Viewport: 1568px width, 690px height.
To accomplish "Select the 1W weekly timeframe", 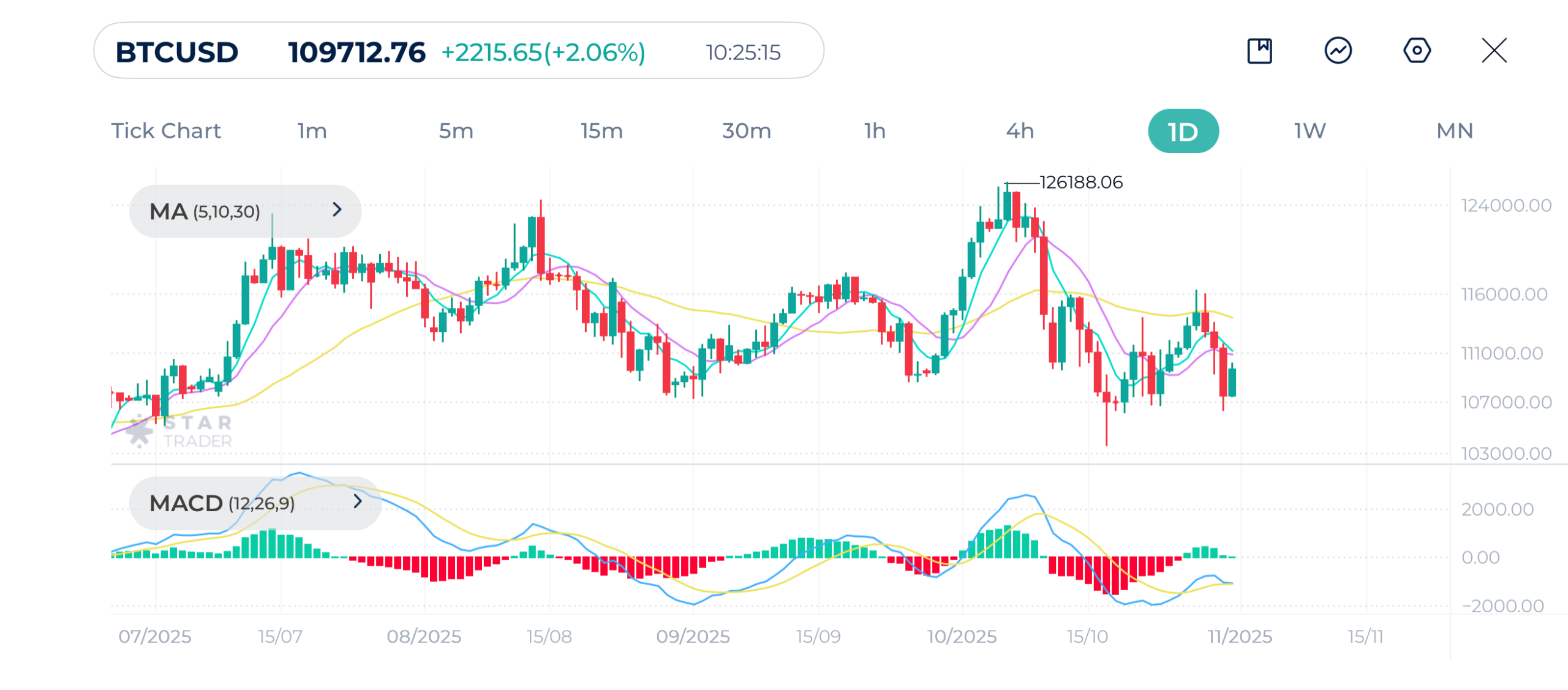I will pyautogui.click(x=1310, y=131).
